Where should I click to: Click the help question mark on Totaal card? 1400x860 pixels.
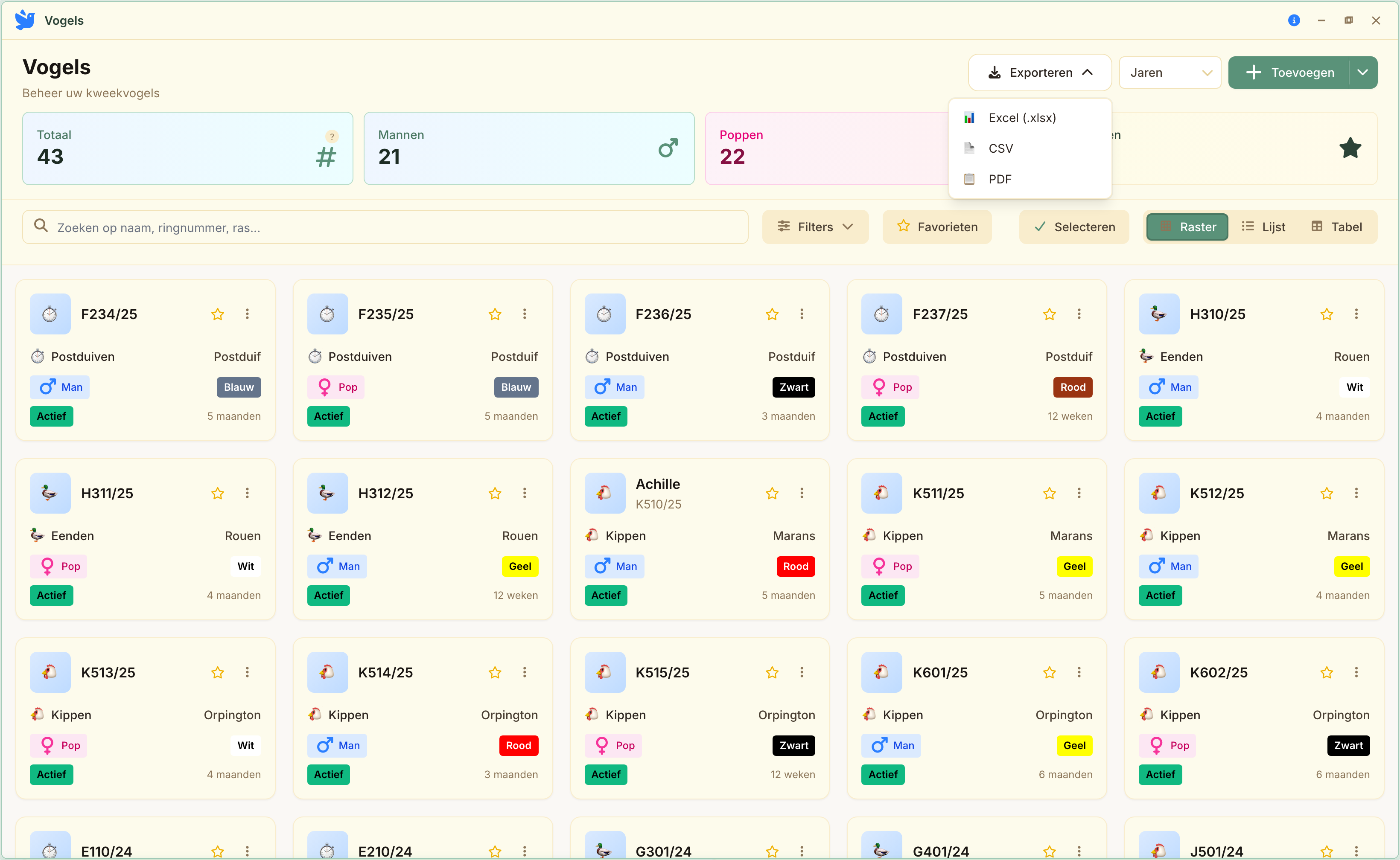(332, 137)
